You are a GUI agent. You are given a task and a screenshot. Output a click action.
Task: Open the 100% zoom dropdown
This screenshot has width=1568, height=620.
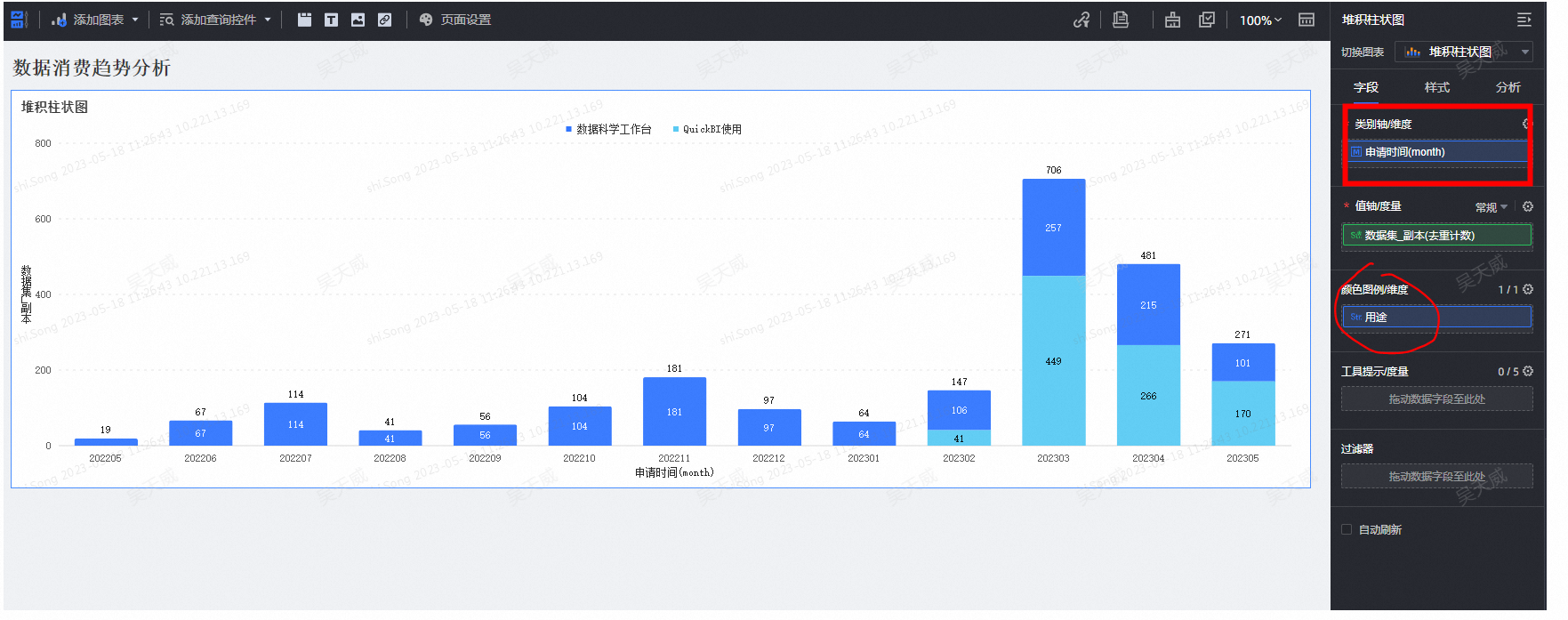1260,20
